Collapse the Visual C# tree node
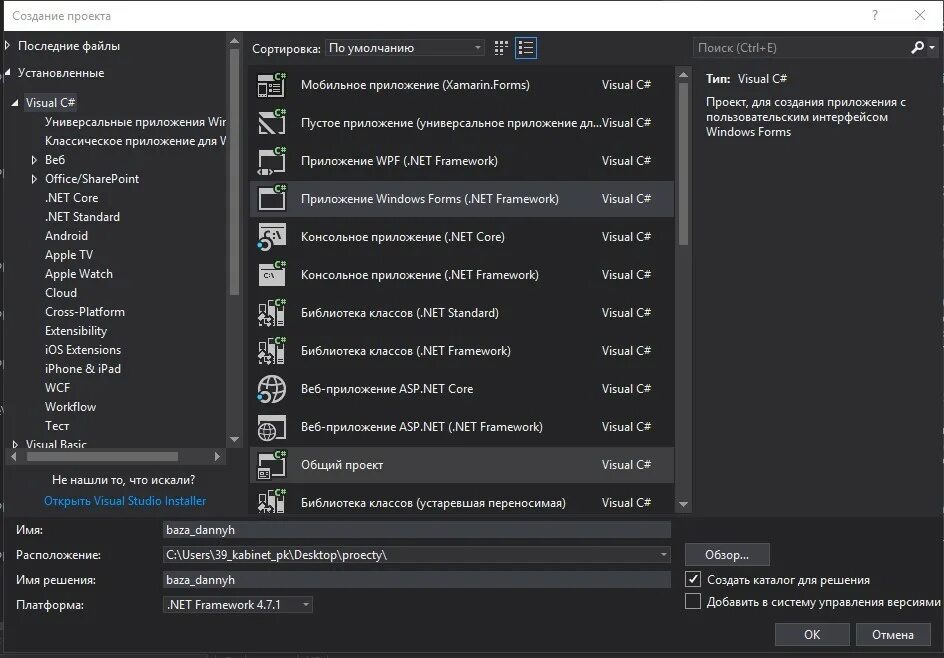This screenshot has height=658, width=944. (15, 103)
